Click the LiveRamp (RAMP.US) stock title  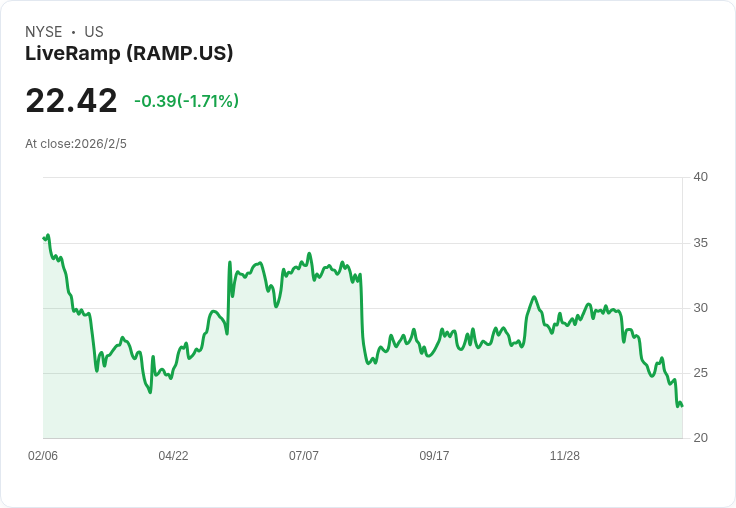point(129,53)
